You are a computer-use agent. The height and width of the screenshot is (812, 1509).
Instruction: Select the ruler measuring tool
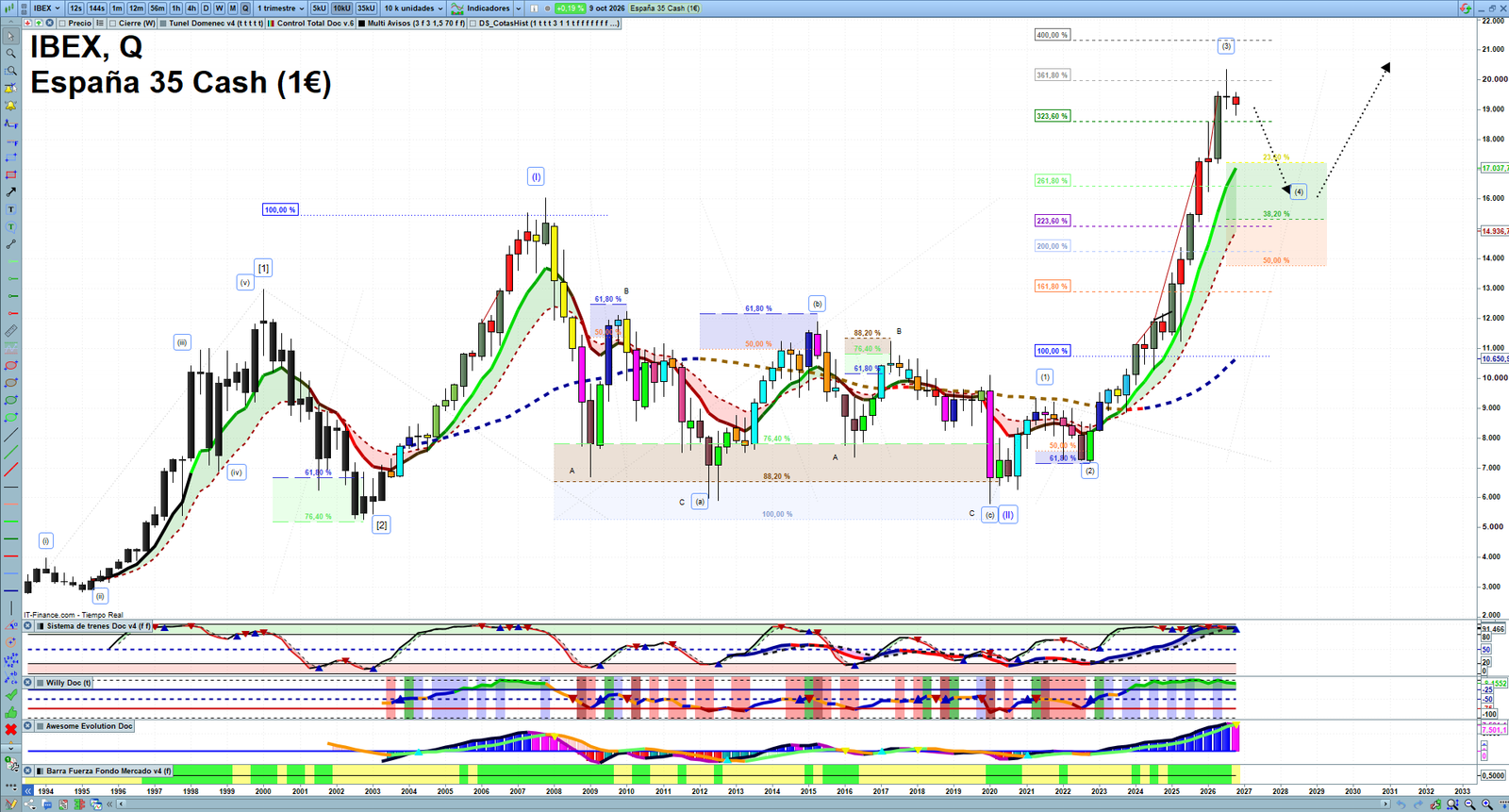(11, 331)
